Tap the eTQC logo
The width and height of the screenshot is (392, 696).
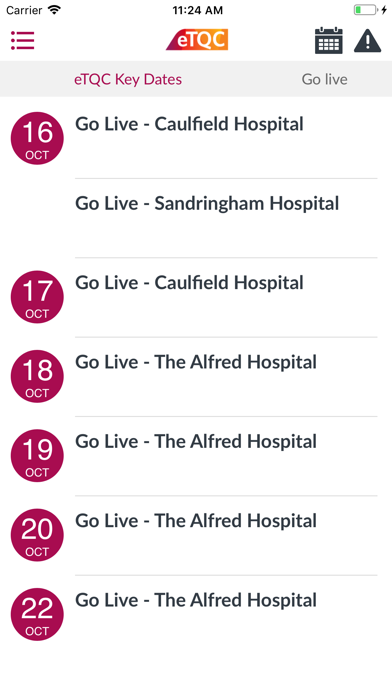(197, 40)
